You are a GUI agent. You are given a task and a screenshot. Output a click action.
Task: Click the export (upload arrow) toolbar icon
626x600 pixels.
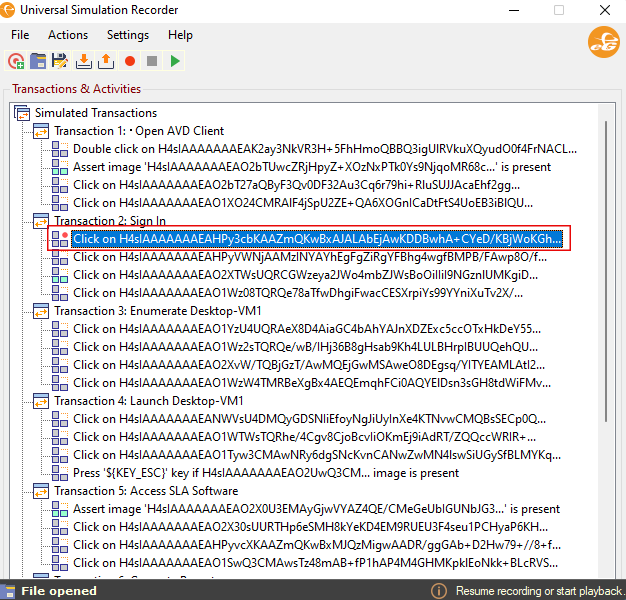pyautogui.click(x=105, y=62)
